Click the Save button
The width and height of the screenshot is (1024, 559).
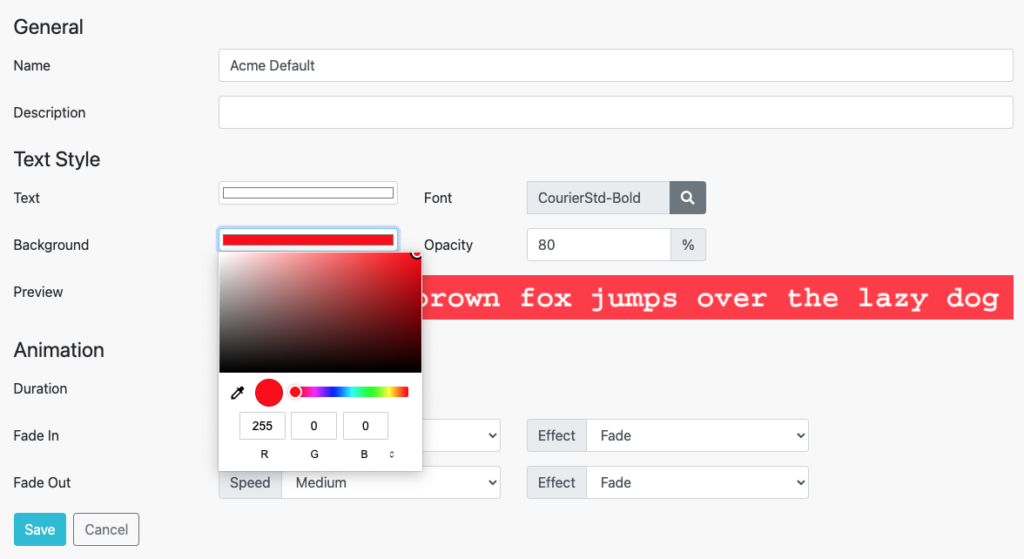tap(40, 530)
